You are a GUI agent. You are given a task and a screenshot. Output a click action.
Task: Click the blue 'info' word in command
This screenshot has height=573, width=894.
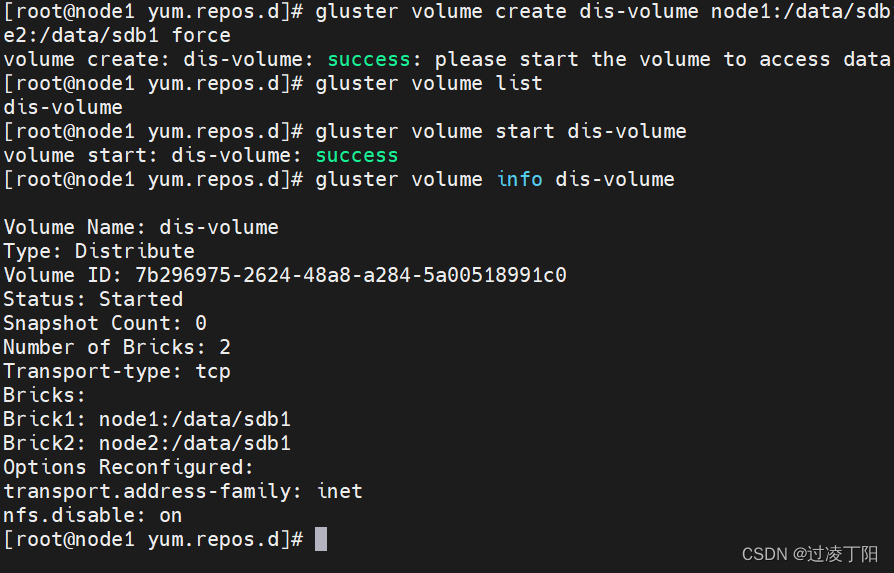click(x=519, y=180)
